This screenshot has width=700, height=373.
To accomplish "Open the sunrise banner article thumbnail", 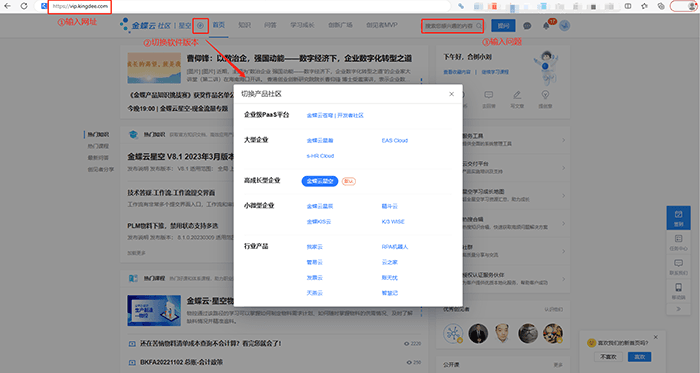I will 154,68.
